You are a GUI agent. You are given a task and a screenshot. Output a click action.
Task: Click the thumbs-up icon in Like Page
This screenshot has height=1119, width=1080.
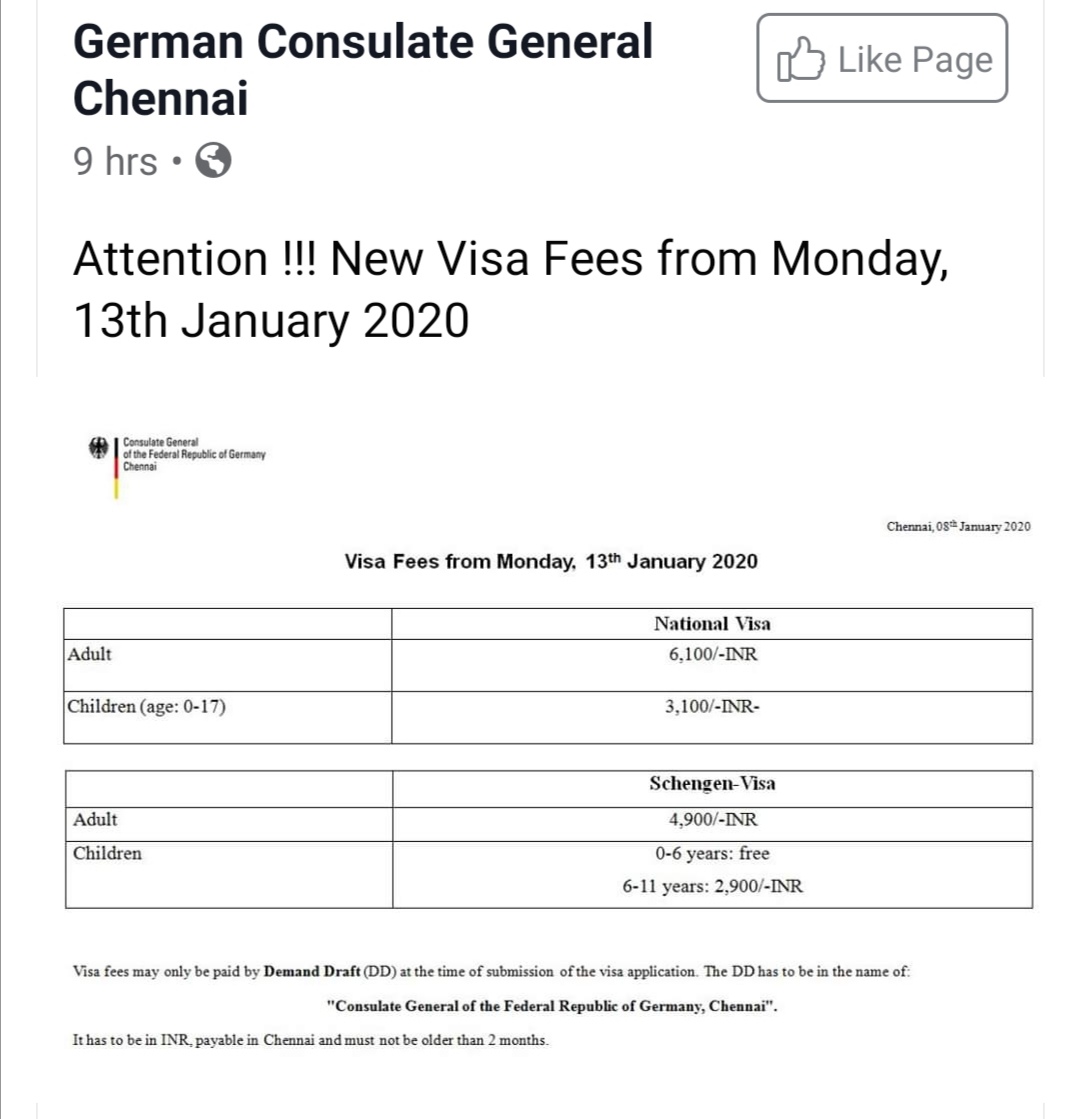[x=800, y=59]
